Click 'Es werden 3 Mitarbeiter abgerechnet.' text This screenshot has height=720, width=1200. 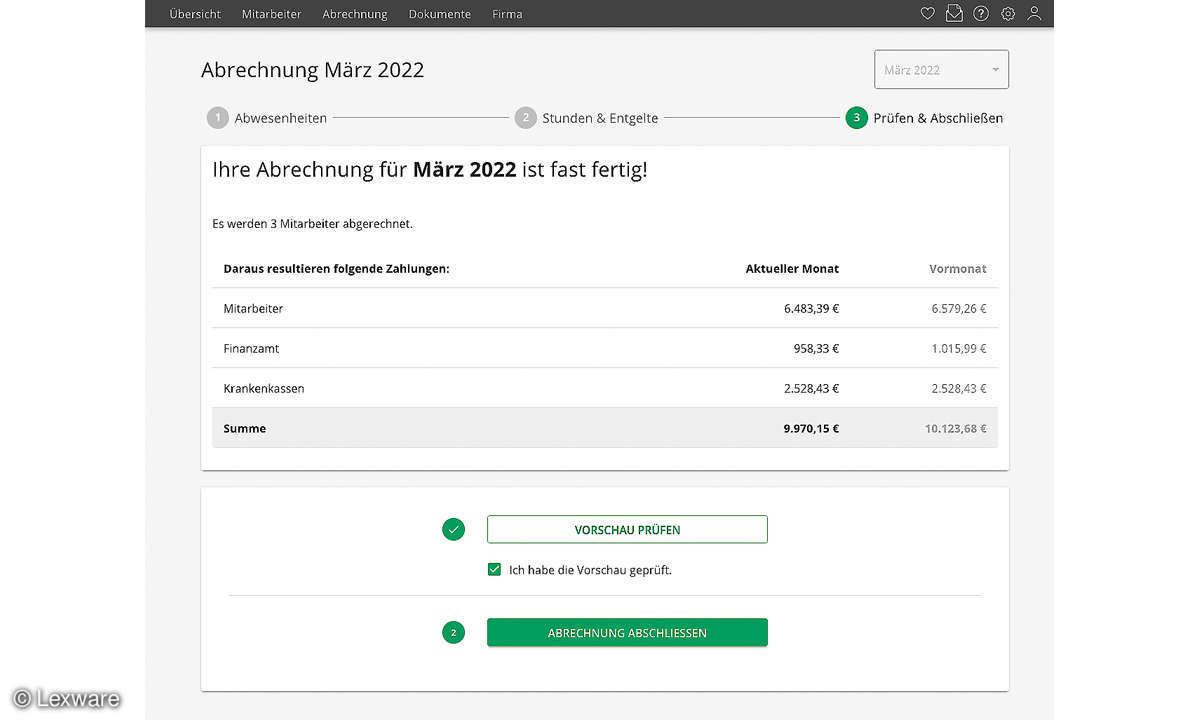313,223
